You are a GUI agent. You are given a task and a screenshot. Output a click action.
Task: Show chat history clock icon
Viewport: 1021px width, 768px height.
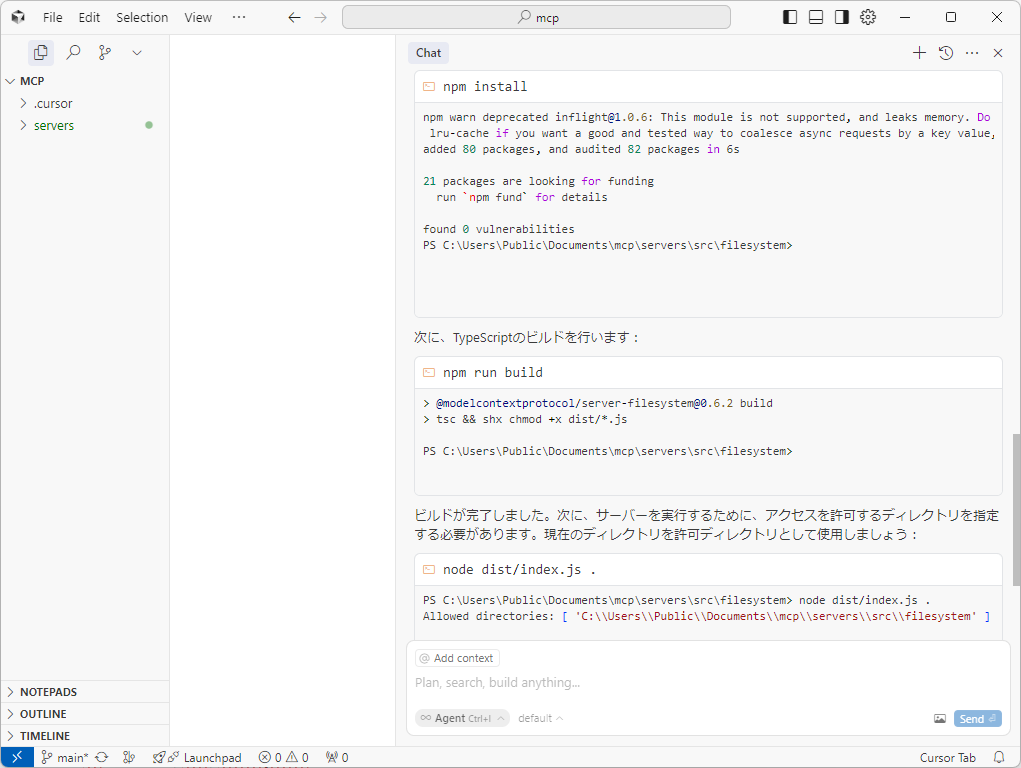pyautogui.click(x=946, y=53)
